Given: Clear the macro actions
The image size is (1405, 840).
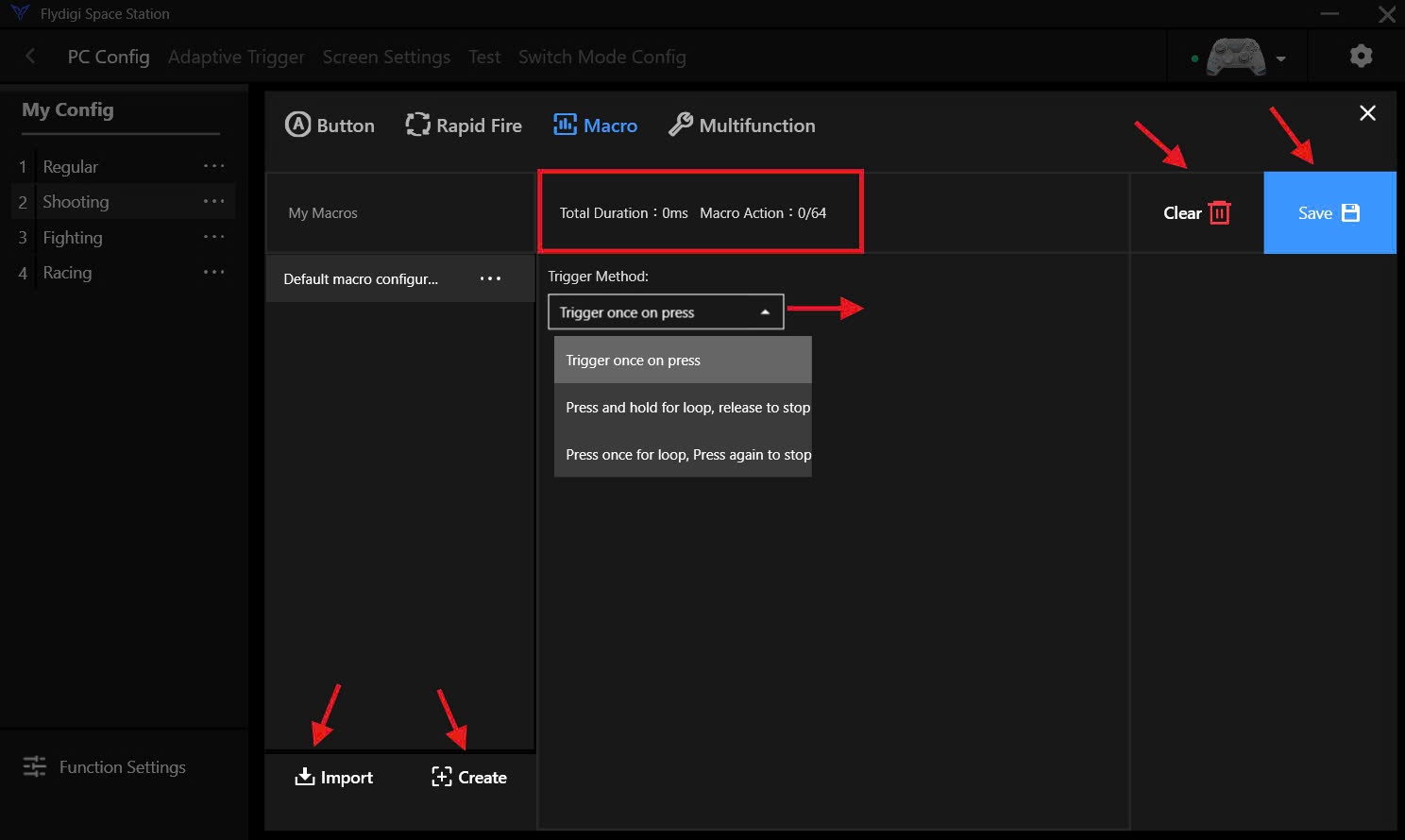Looking at the screenshot, I should (x=1197, y=212).
